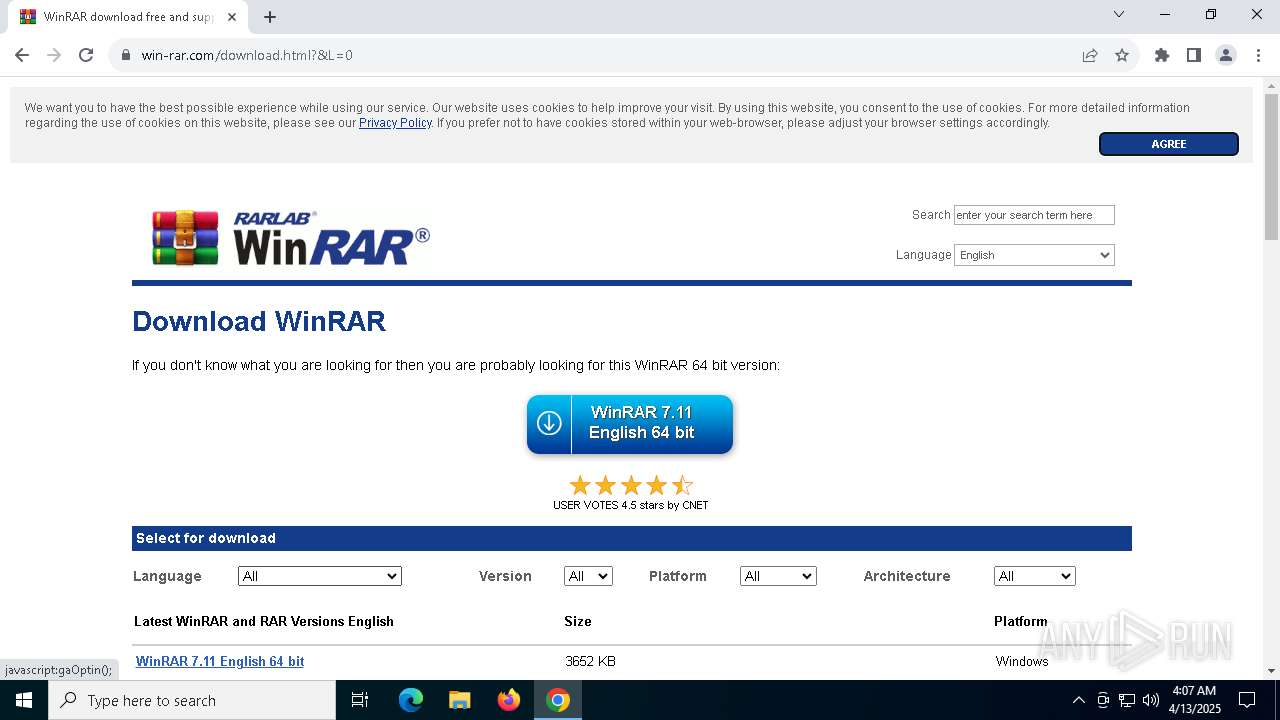The image size is (1280, 720).
Task: Click the CNET star rating
Action: coord(631,486)
